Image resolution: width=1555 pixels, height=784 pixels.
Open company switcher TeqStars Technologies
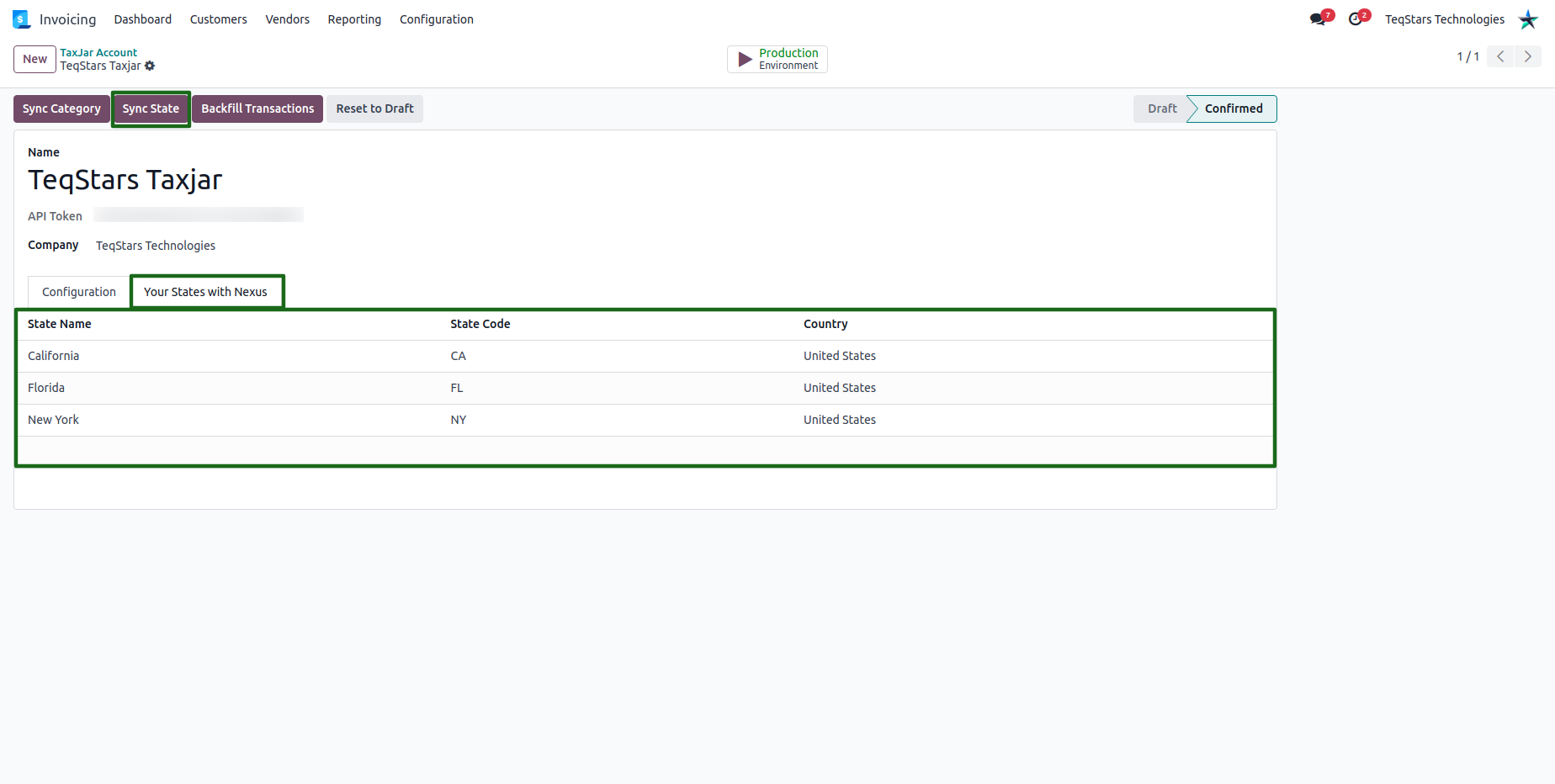click(x=1445, y=19)
